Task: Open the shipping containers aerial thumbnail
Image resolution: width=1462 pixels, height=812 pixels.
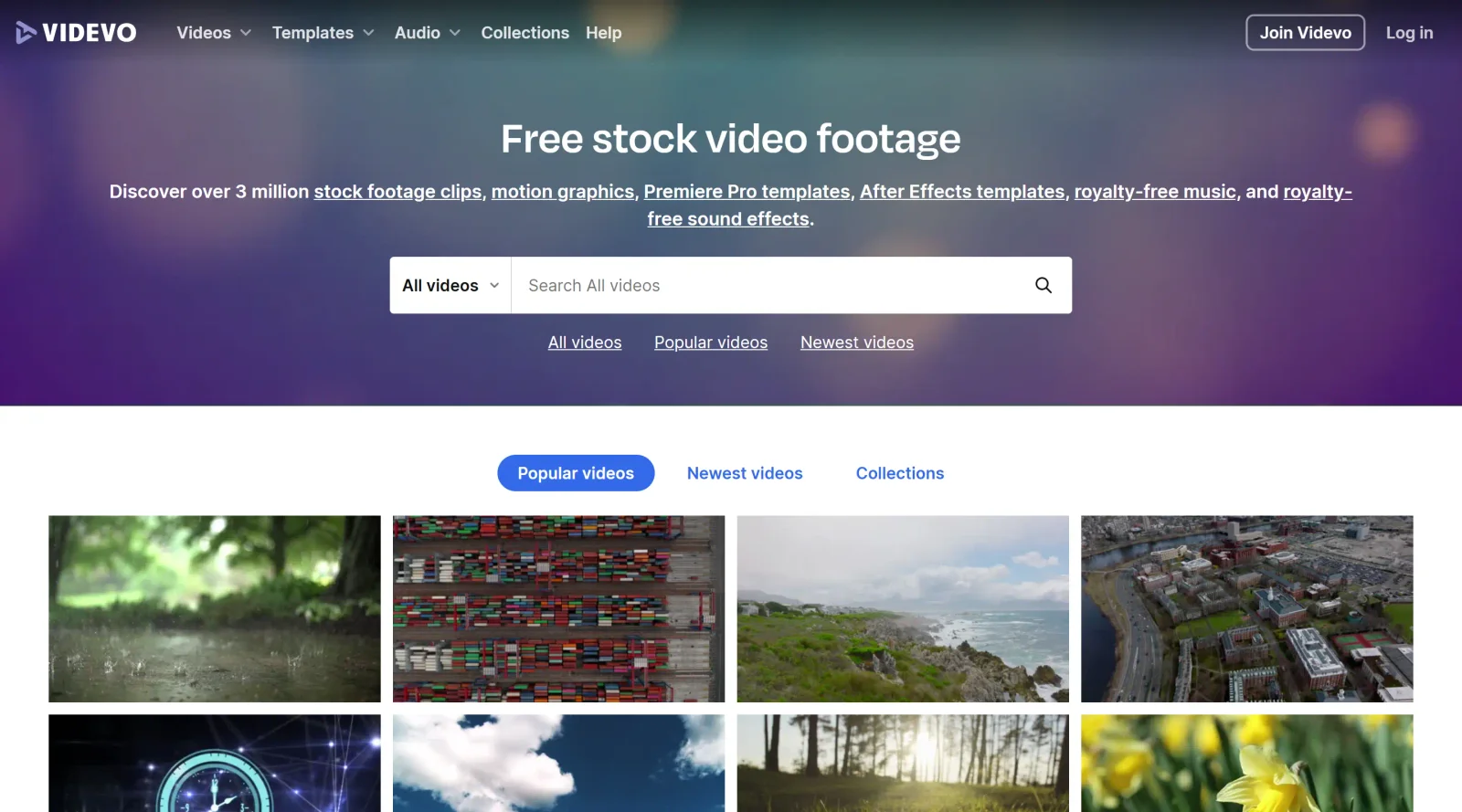Action: 558,608
